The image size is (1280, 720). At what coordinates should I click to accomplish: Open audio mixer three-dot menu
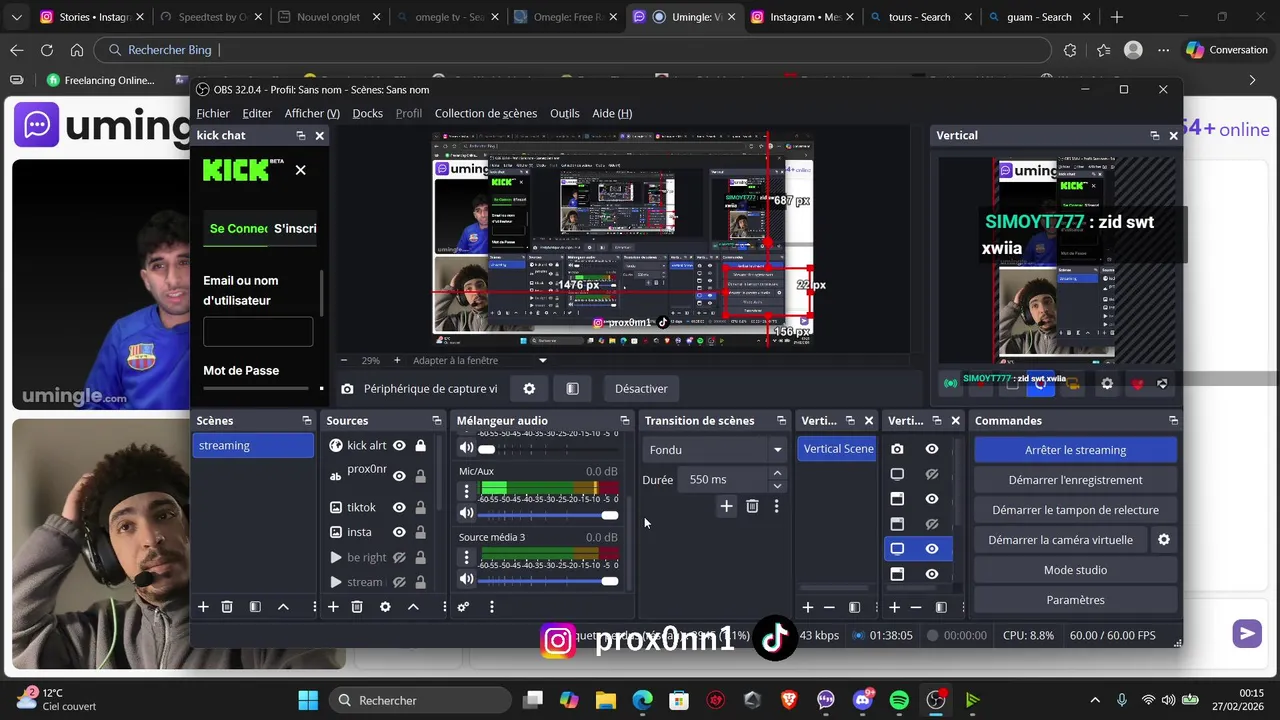click(x=491, y=607)
